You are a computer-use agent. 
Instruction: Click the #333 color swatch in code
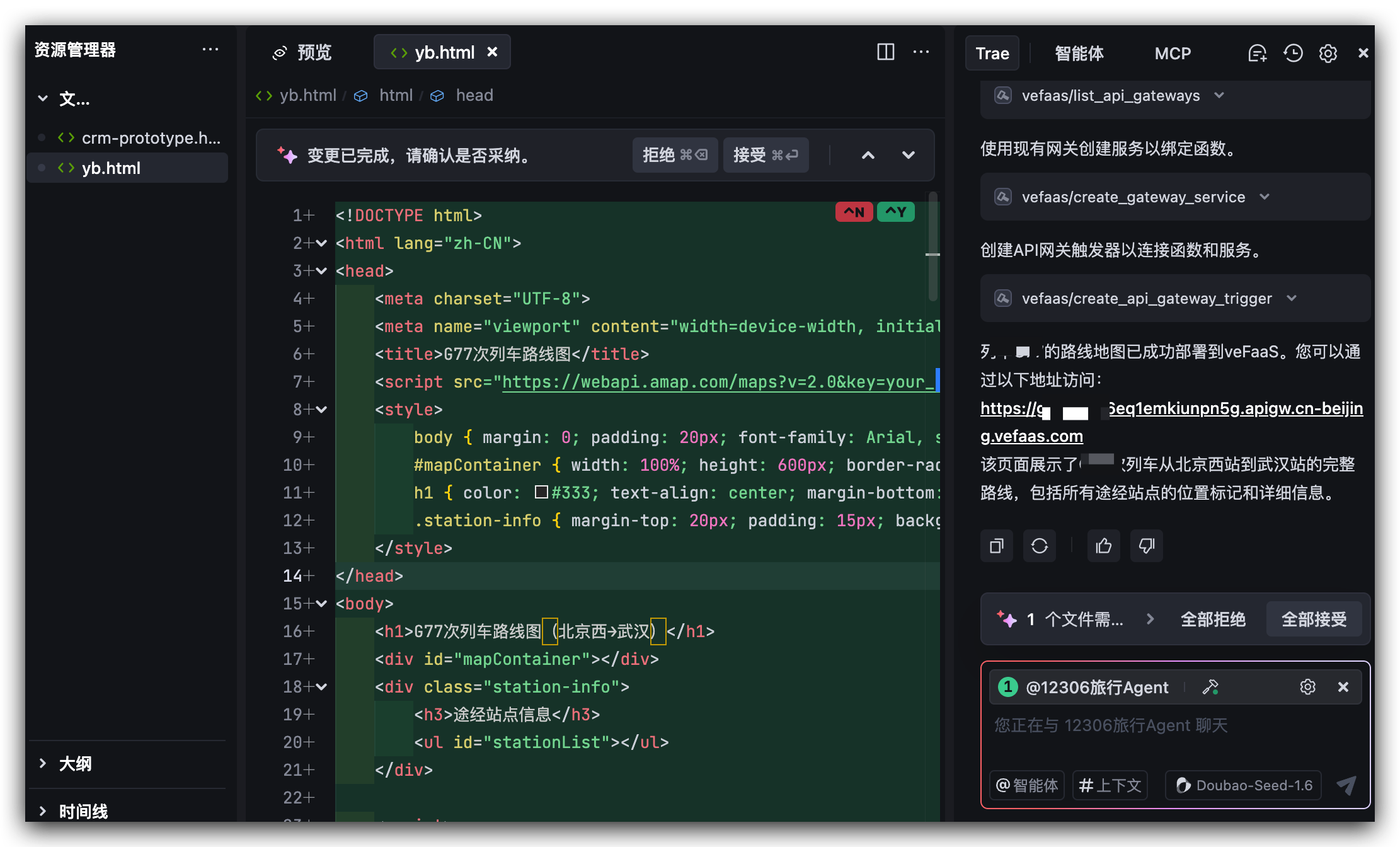point(541,492)
